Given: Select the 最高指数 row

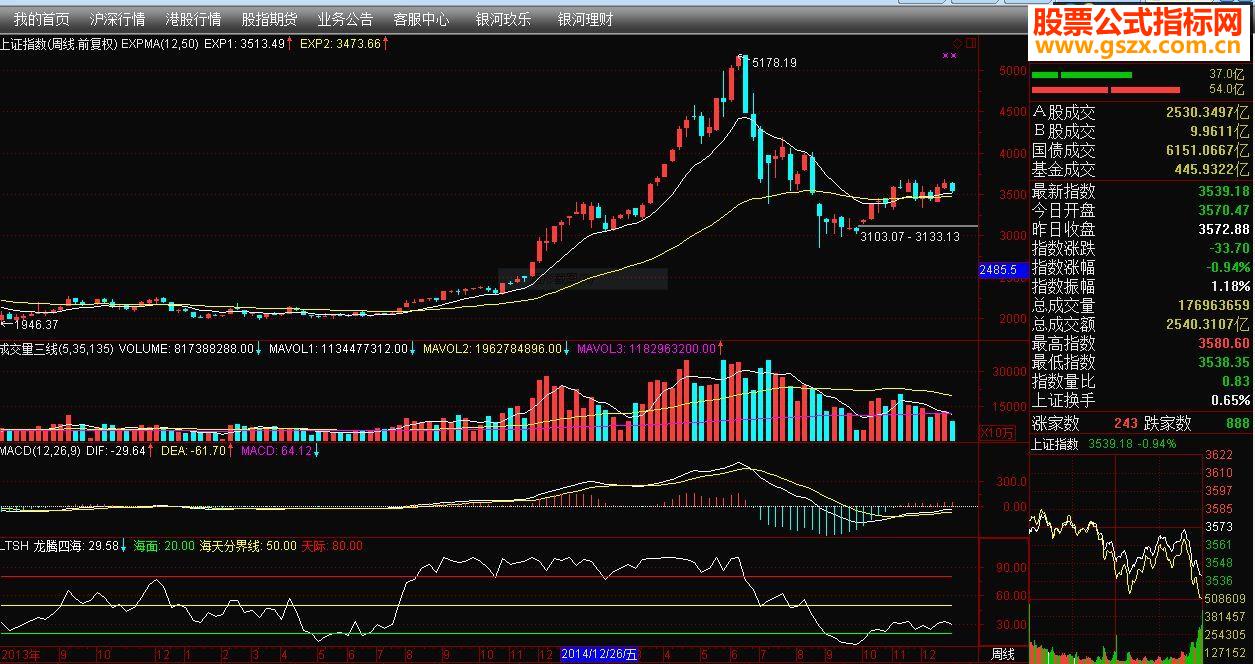Looking at the screenshot, I should (1141, 343).
